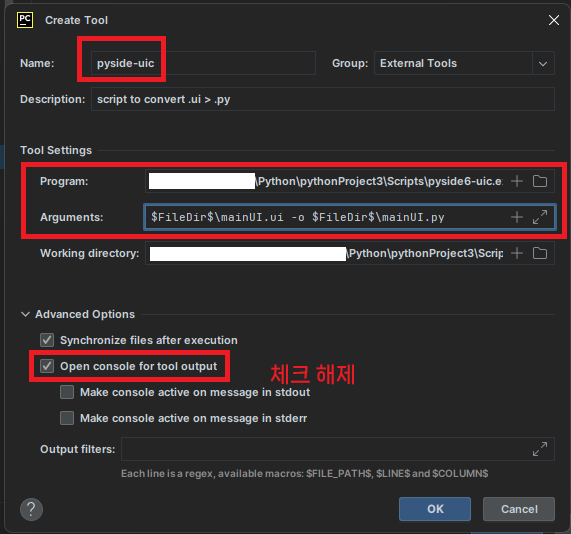The width and height of the screenshot is (571, 534).
Task: Expand the Arguments field editor
Action: click(540, 217)
